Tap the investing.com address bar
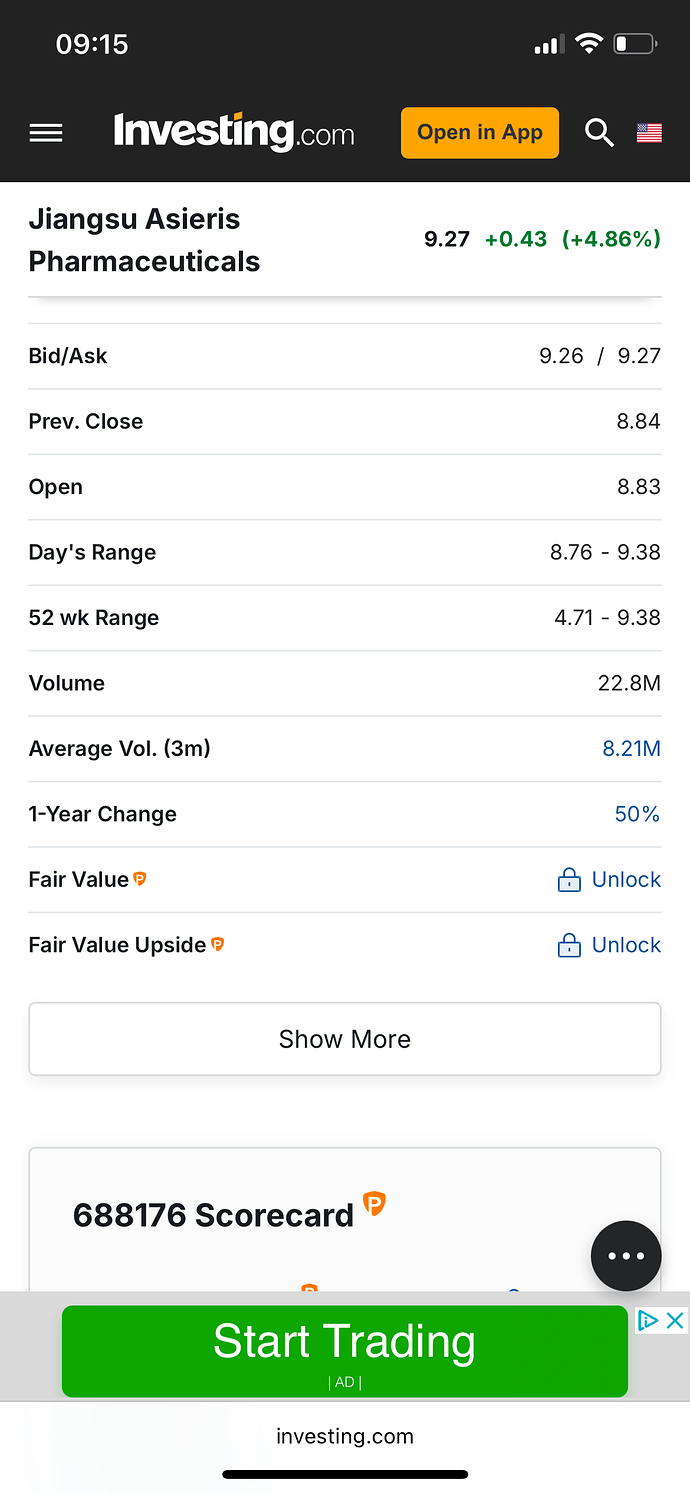The image size is (690, 1493). tap(345, 1436)
